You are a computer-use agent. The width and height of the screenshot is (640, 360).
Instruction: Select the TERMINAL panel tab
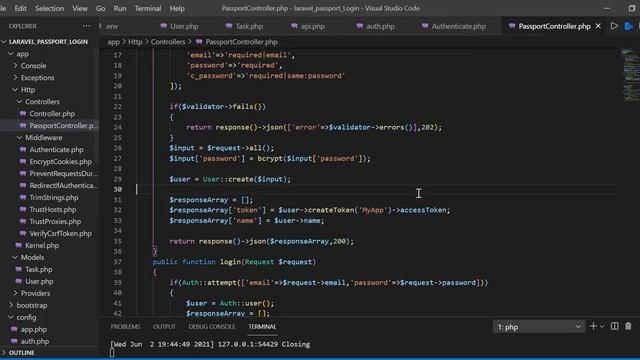(x=262, y=327)
